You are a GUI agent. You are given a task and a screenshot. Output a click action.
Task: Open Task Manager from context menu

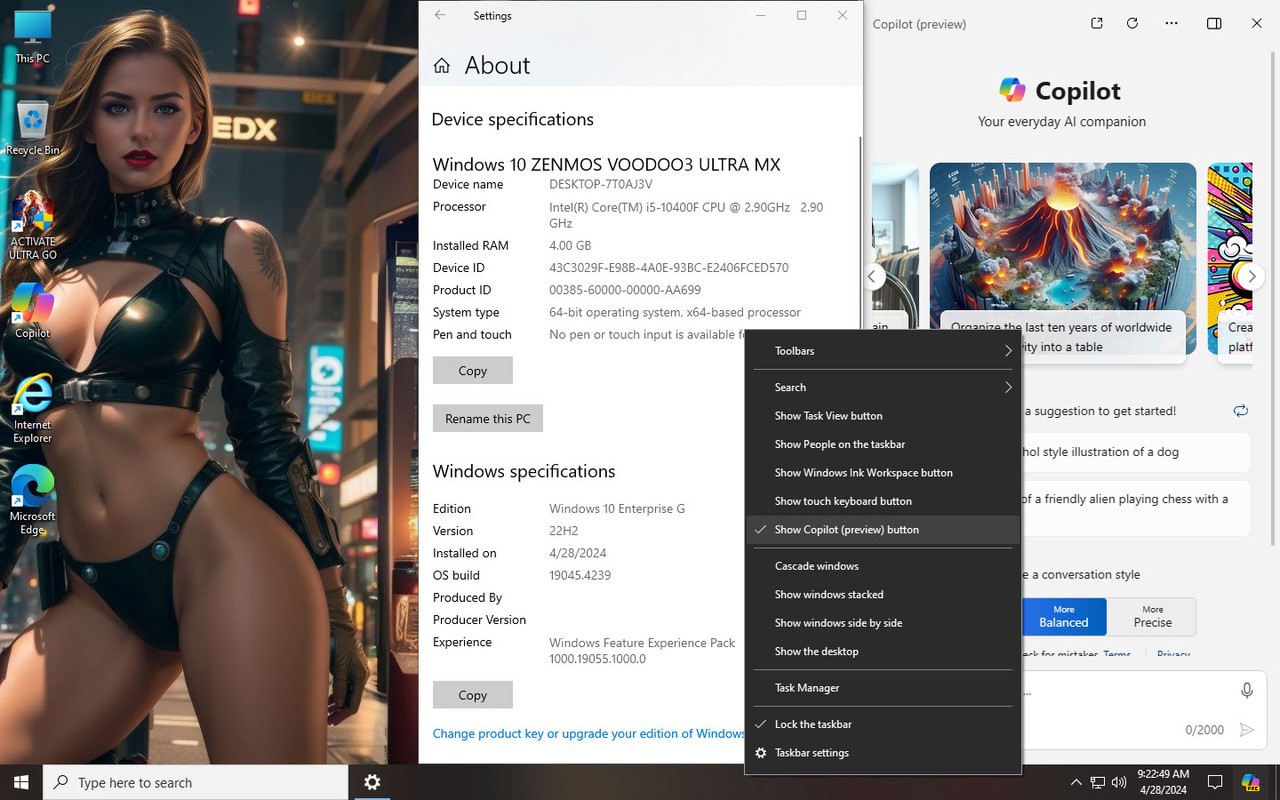point(883,688)
